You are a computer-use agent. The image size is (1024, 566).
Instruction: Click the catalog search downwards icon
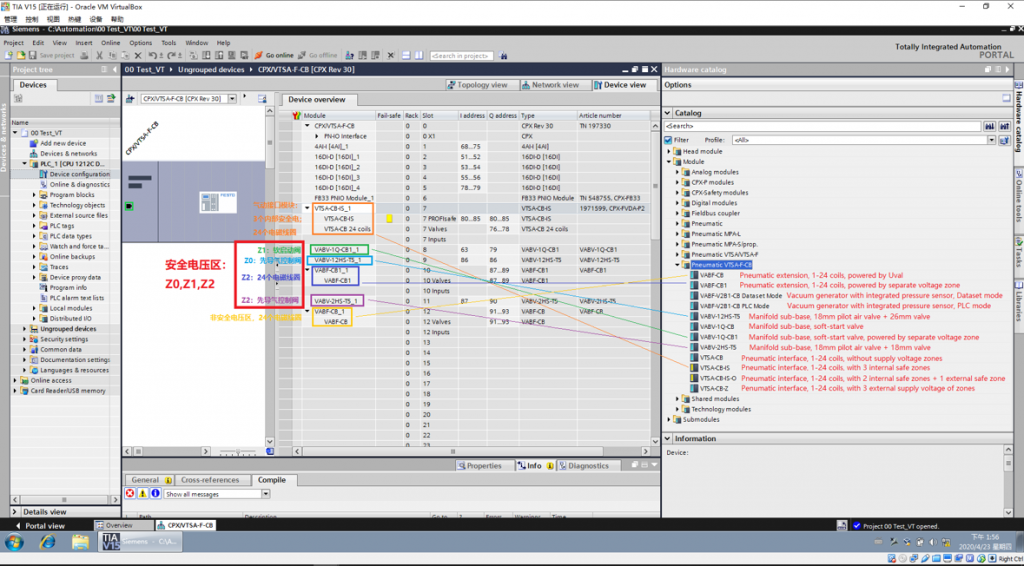point(989,126)
